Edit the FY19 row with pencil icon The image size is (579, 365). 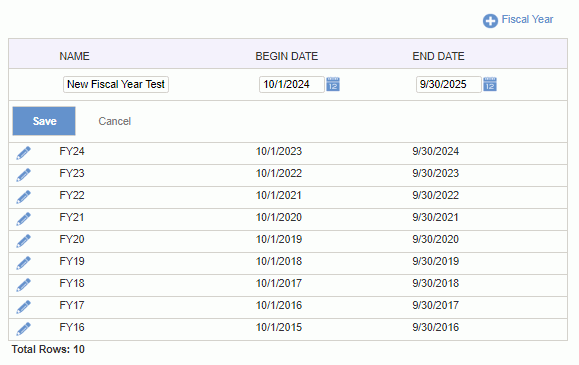coord(23,263)
